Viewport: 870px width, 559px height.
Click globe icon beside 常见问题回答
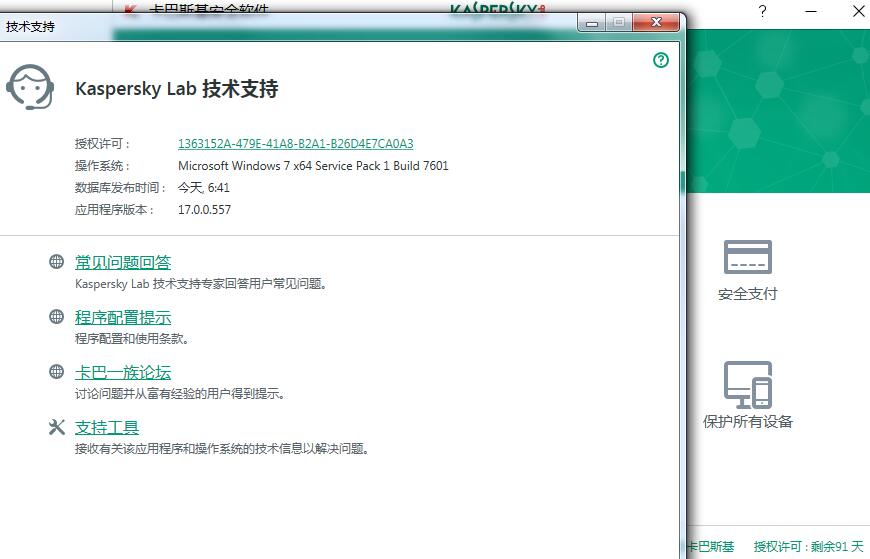[x=56, y=261]
